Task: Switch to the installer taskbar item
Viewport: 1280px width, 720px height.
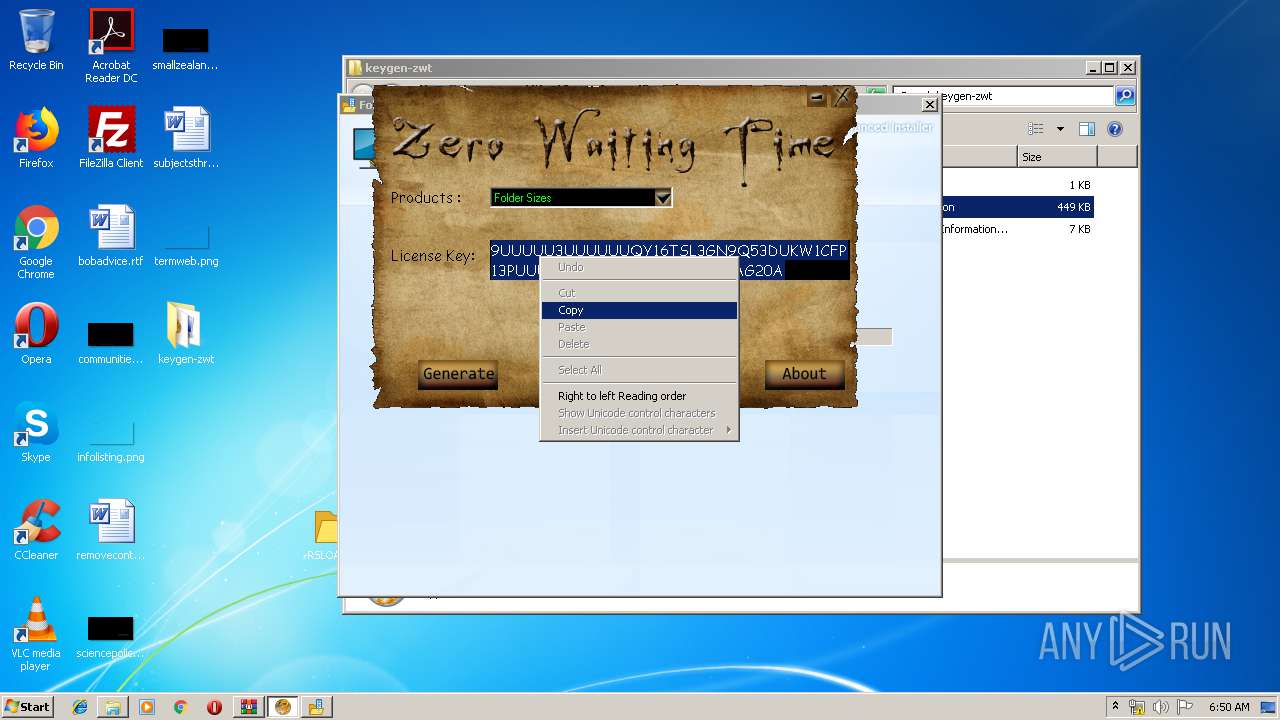Action: pos(317,707)
